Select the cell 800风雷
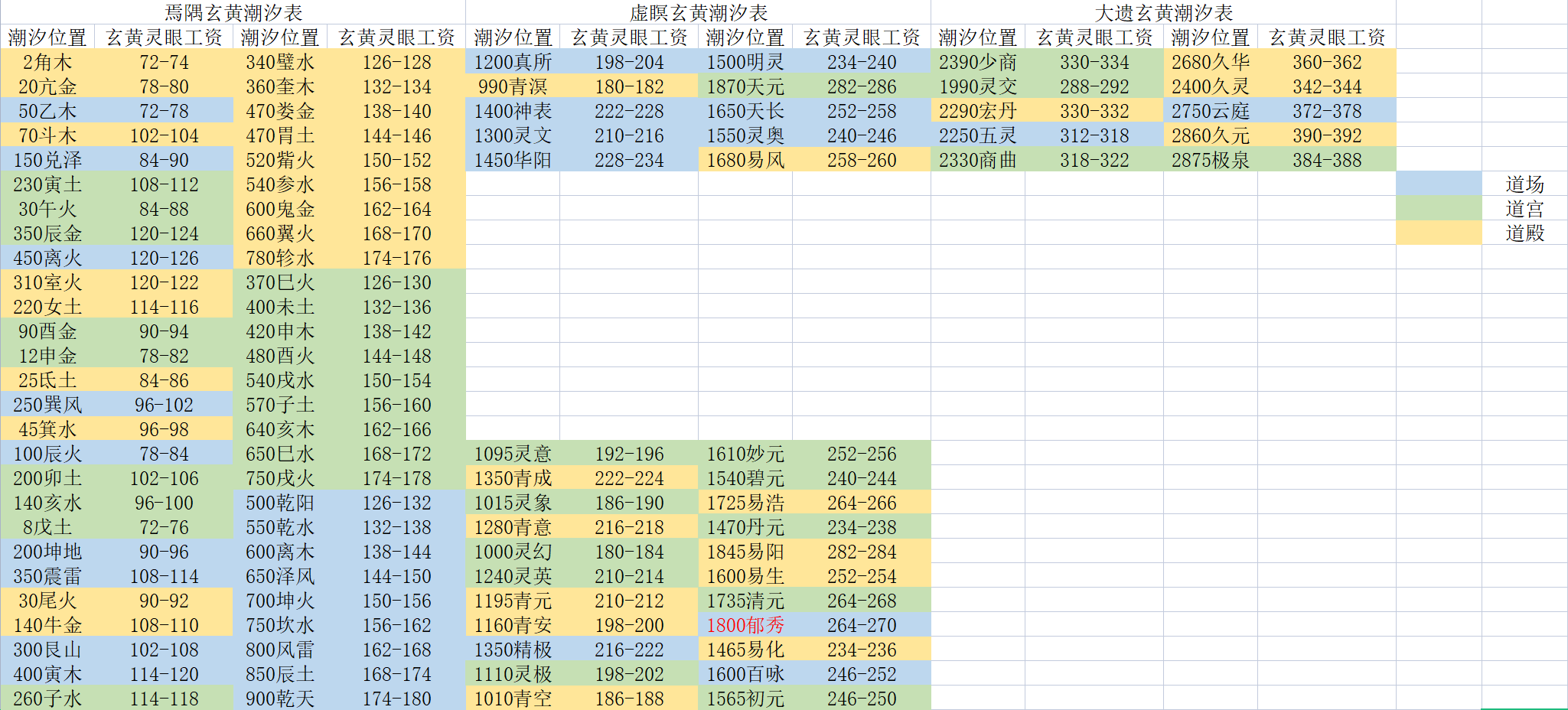1568x710 pixels. pos(280,649)
